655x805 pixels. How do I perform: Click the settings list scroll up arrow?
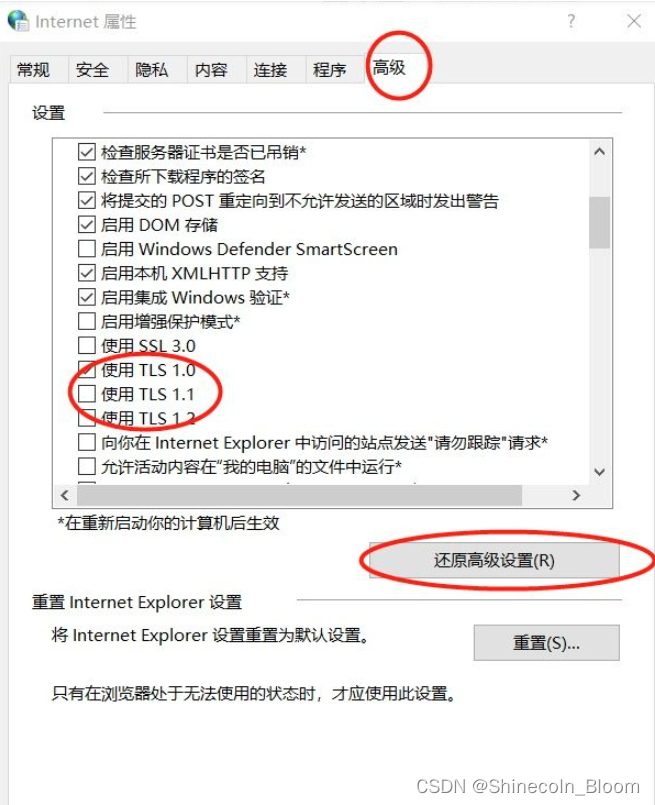pyautogui.click(x=599, y=151)
